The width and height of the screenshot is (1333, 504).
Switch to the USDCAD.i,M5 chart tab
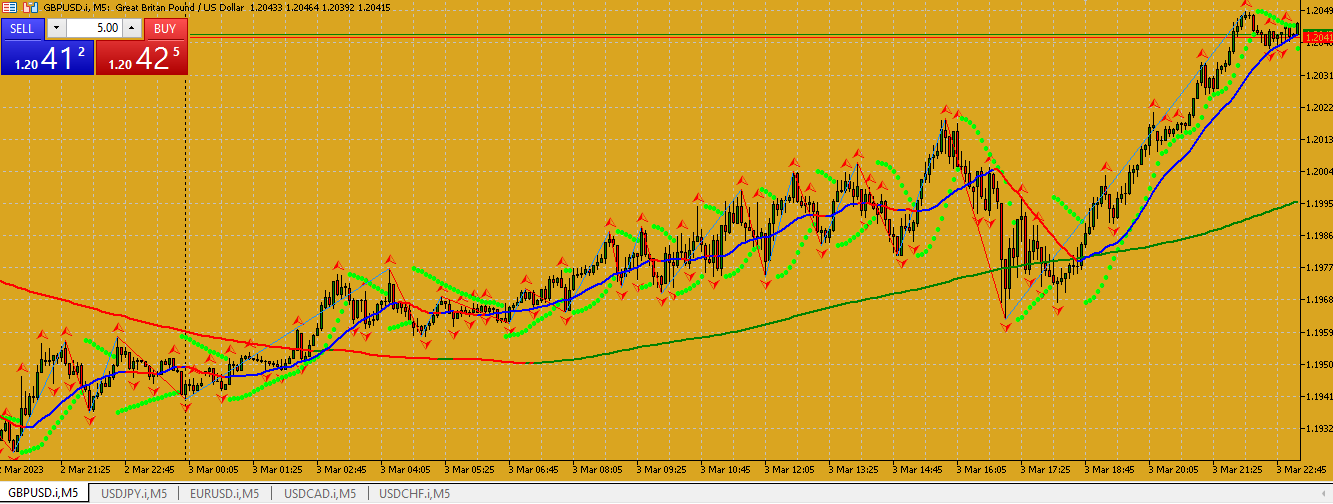click(320, 493)
